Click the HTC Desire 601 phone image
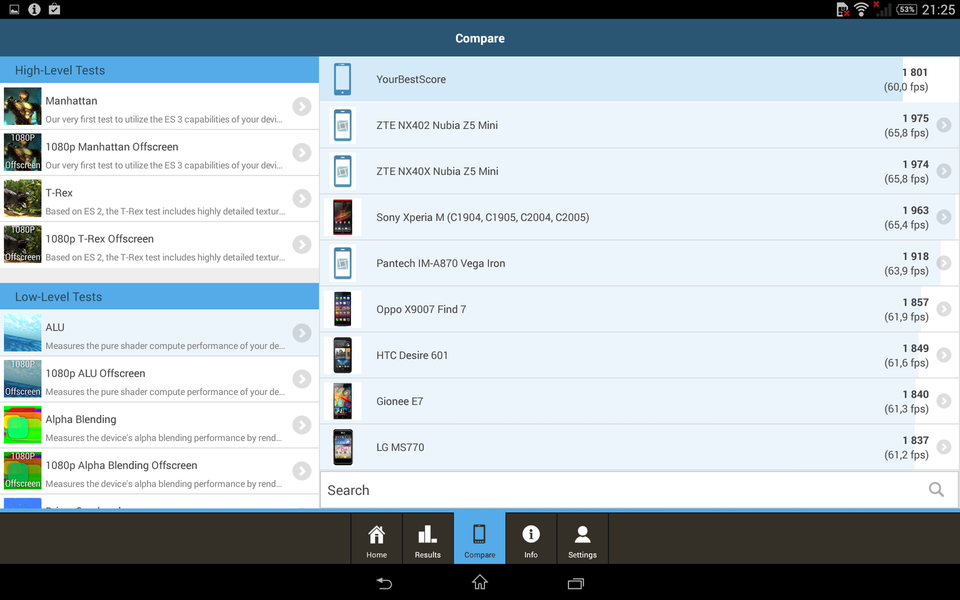This screenshot has height=600, width=960. pyautogui.click(x=343, y=356)
